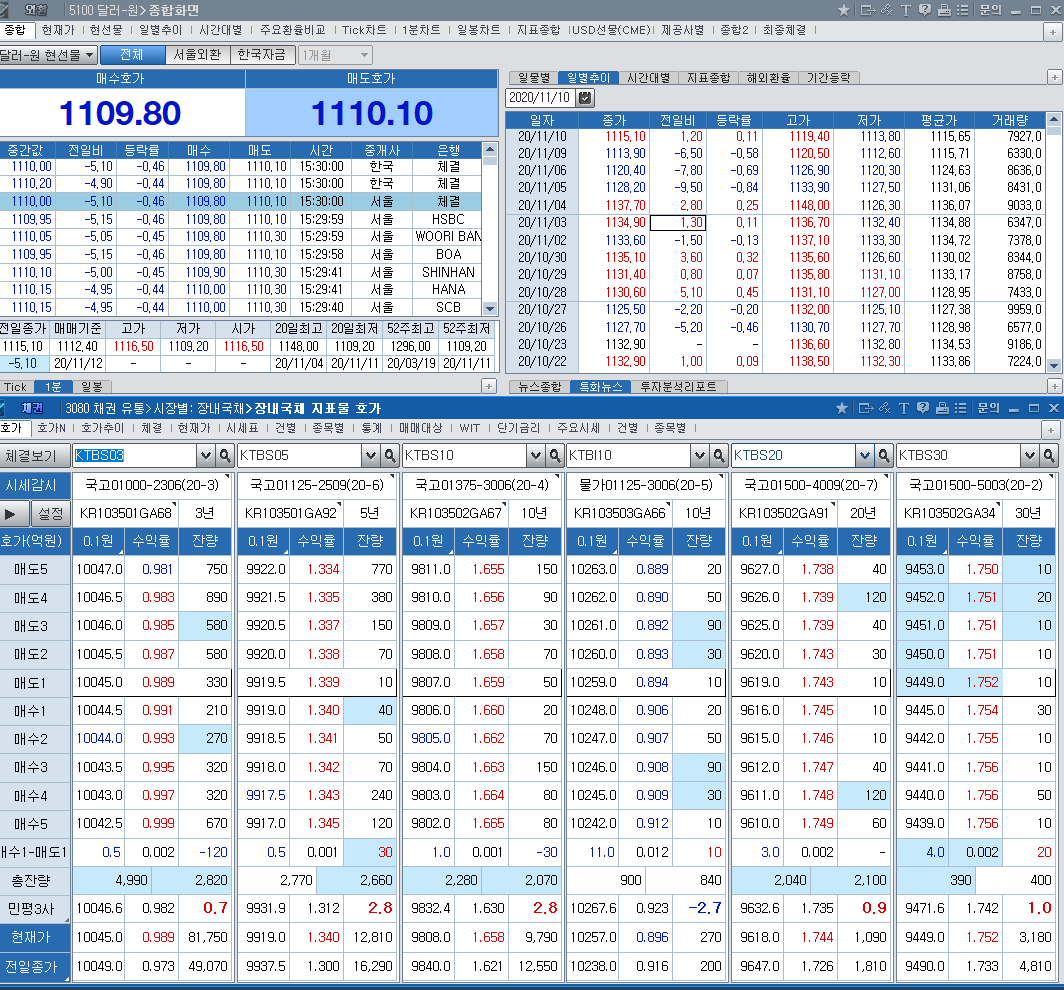Image resolution: width=1064 pixels, height=990 pixels.
Task: Open the calendar picker beside date 2020/11/10
Action: point(585,98)
